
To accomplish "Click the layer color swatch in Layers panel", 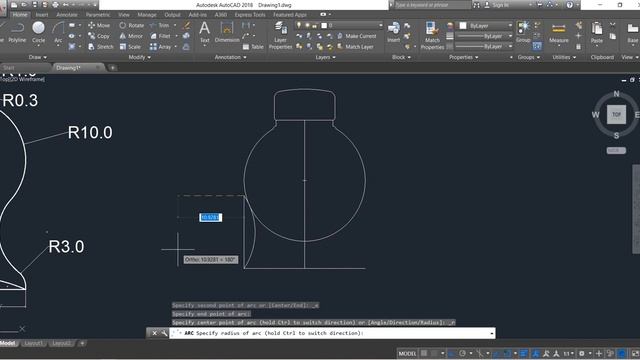I will point(324,25).
